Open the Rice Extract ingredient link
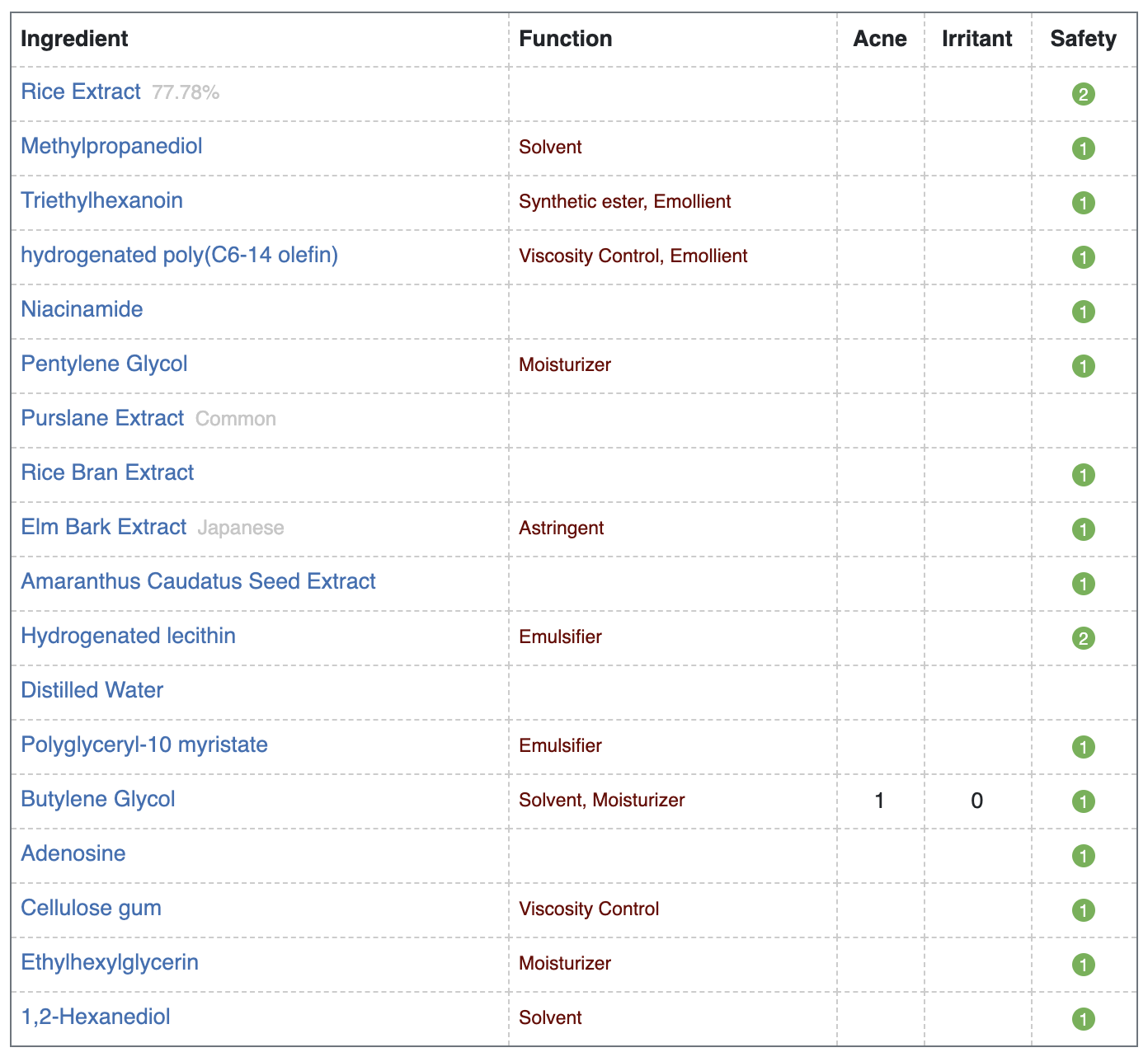The width and height of the screenshot is (1148, 1057). pyautogui.click(x=81, y=92)
